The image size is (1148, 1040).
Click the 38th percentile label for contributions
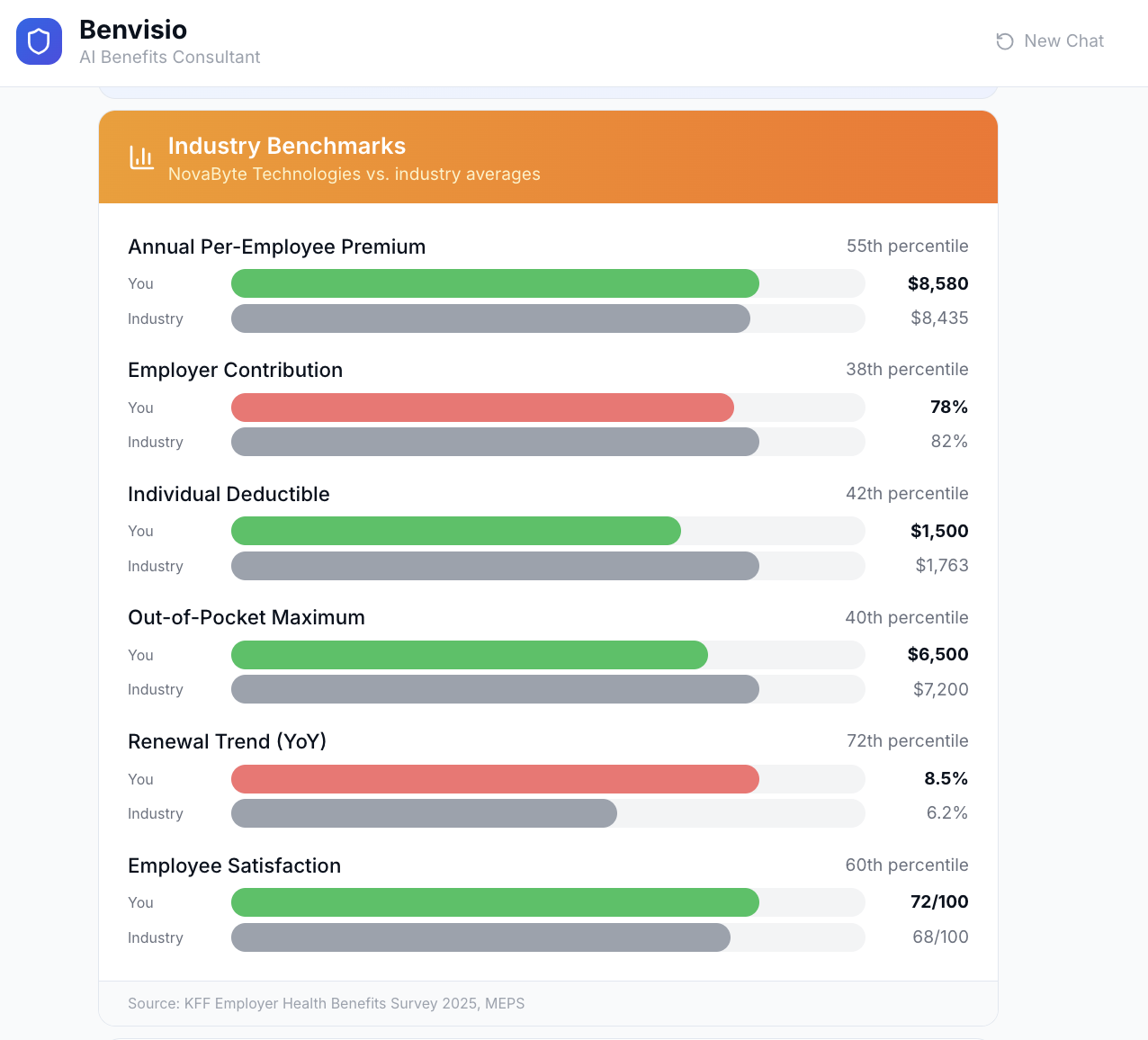pyautogui.click(x=907, y=369)
